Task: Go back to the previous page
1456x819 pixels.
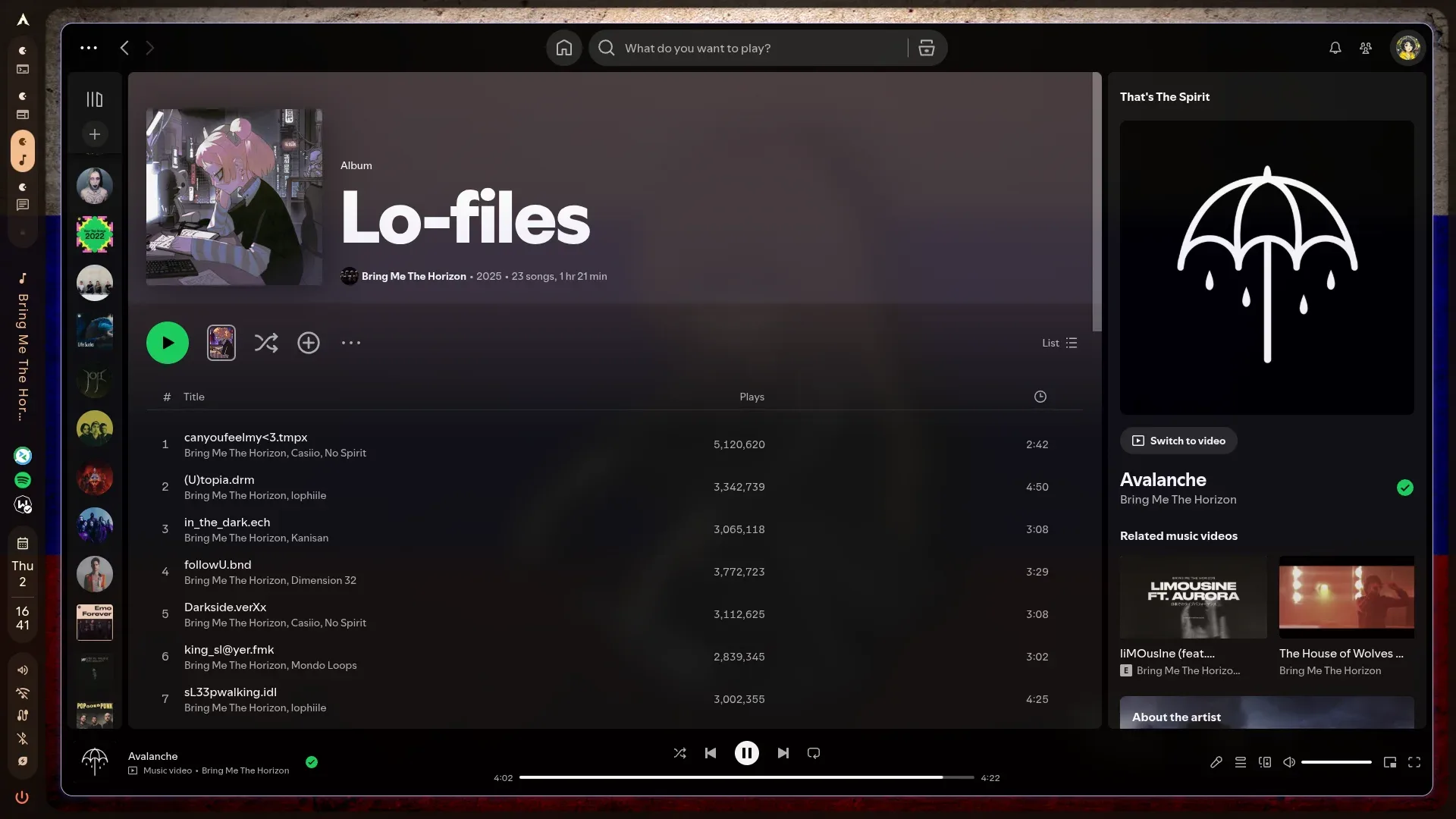Action: click(x=124, y=48)
